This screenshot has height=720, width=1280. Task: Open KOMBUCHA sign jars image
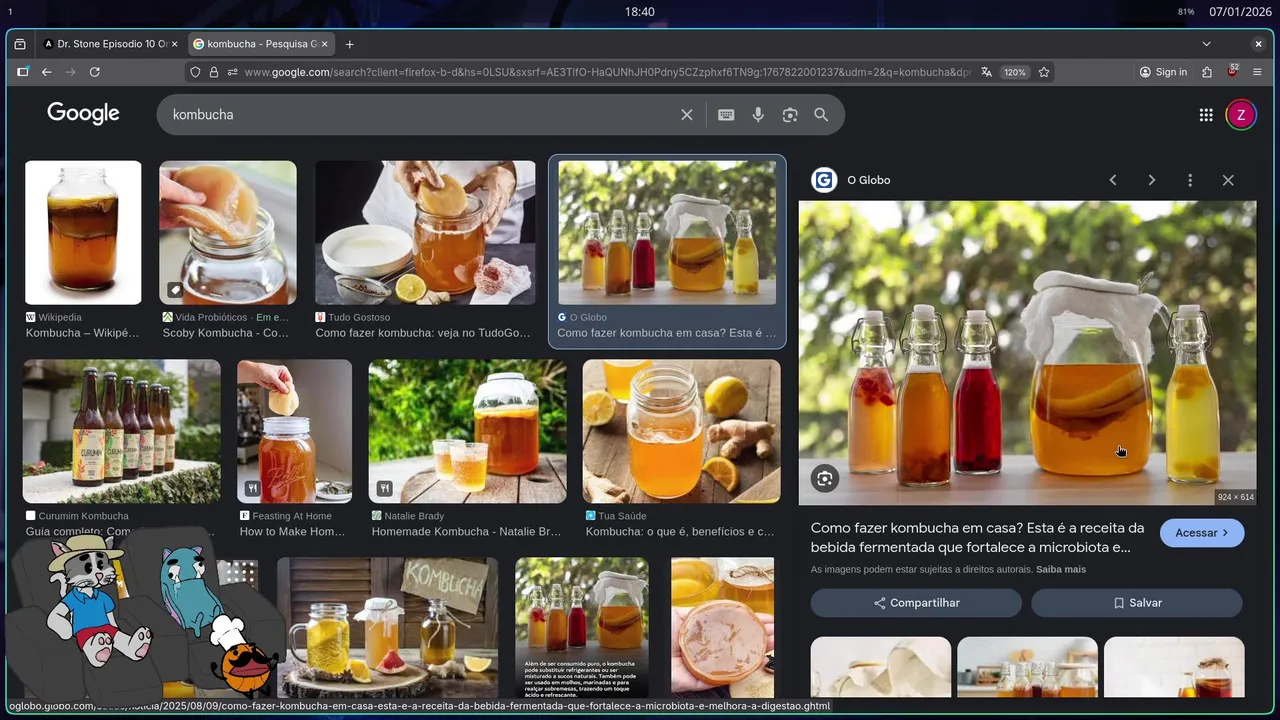click(387, 627)
